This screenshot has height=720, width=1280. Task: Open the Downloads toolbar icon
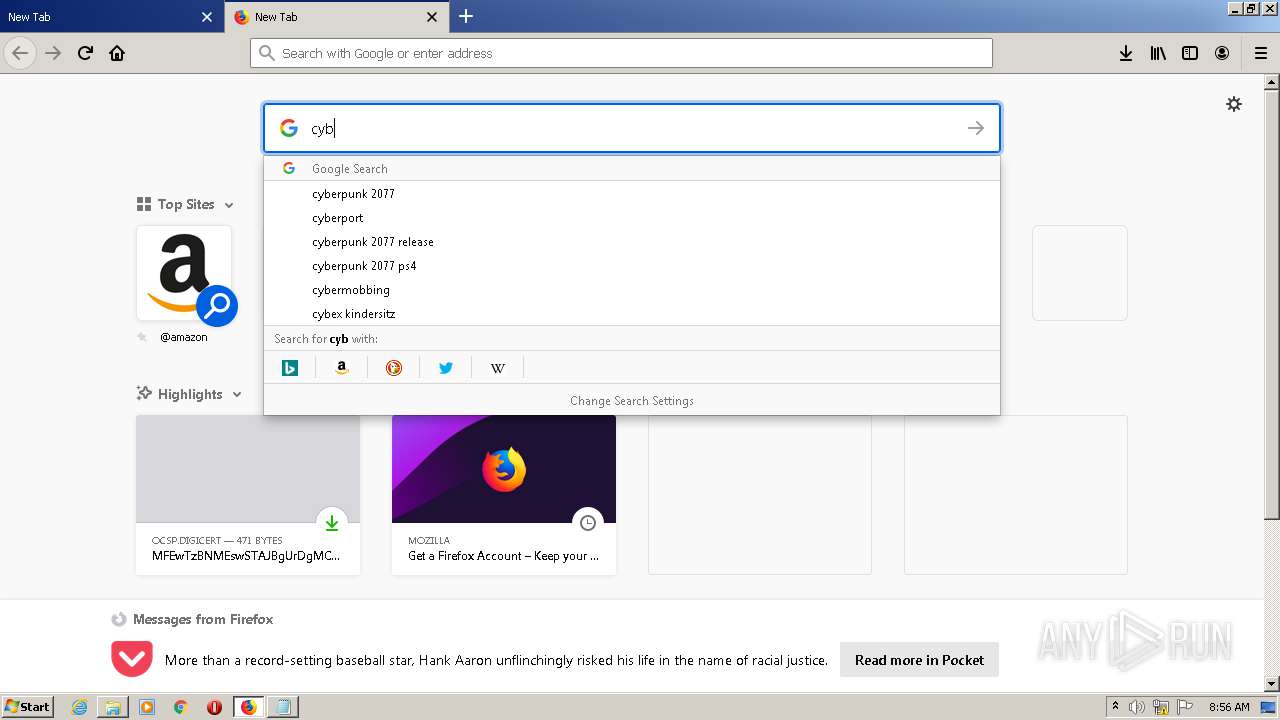coord(1126,53)
